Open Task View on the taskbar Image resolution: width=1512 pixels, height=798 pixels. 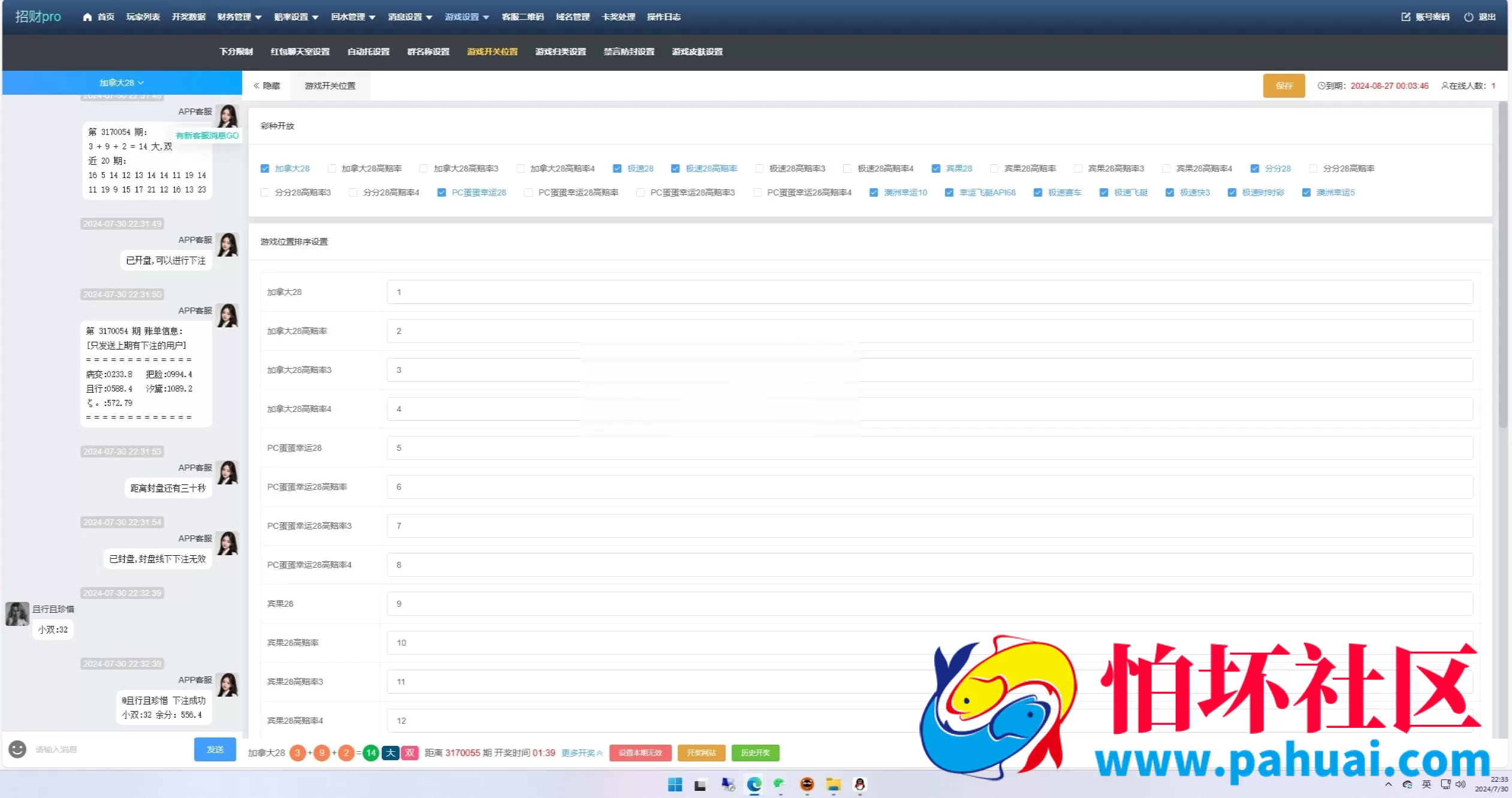pyautogui.click(x=700, y=784)
